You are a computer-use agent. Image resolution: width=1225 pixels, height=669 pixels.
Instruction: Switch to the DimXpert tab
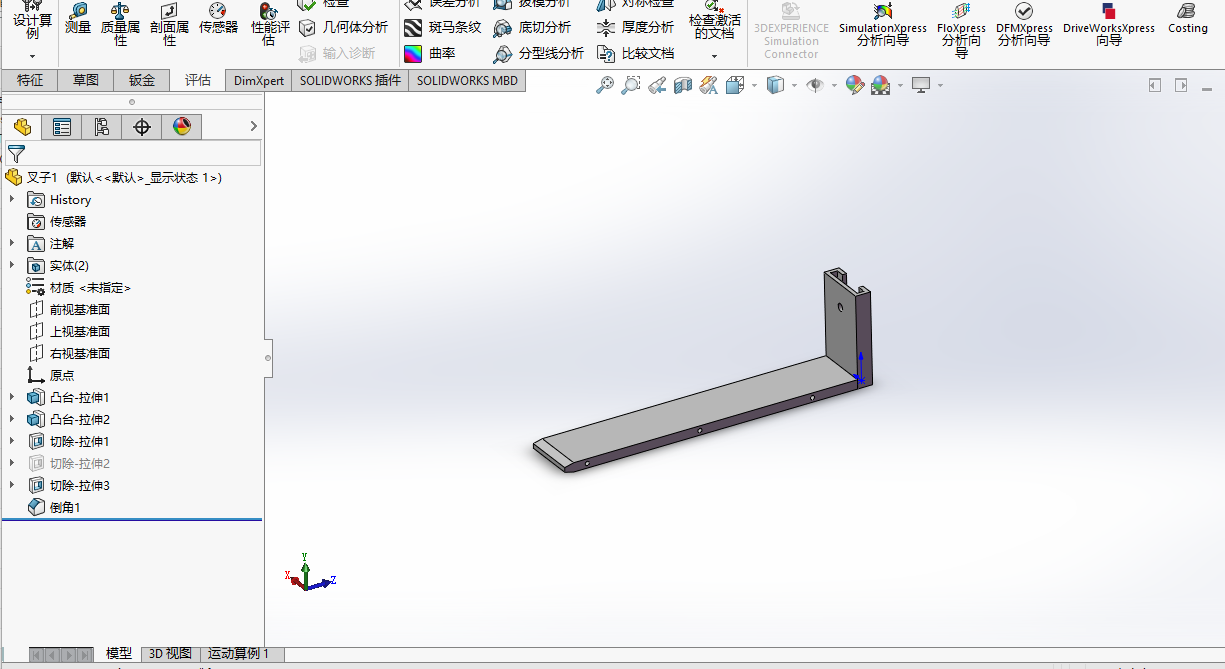point(259,80)
